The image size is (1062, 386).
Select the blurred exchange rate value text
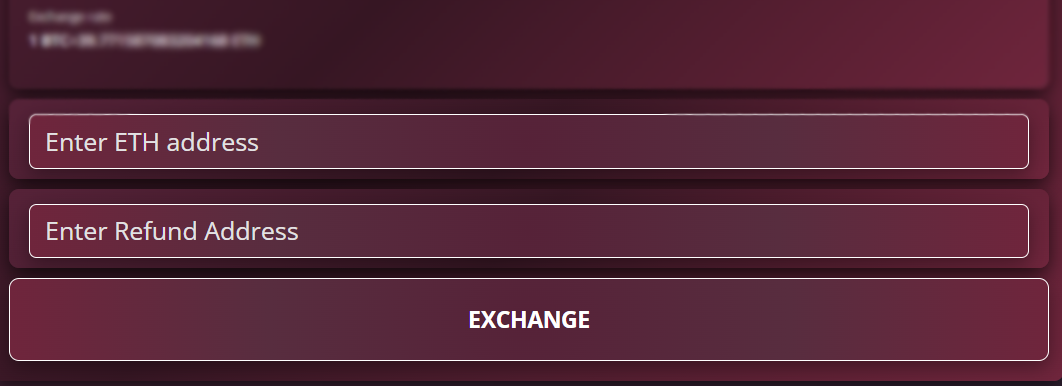point(144,41)
